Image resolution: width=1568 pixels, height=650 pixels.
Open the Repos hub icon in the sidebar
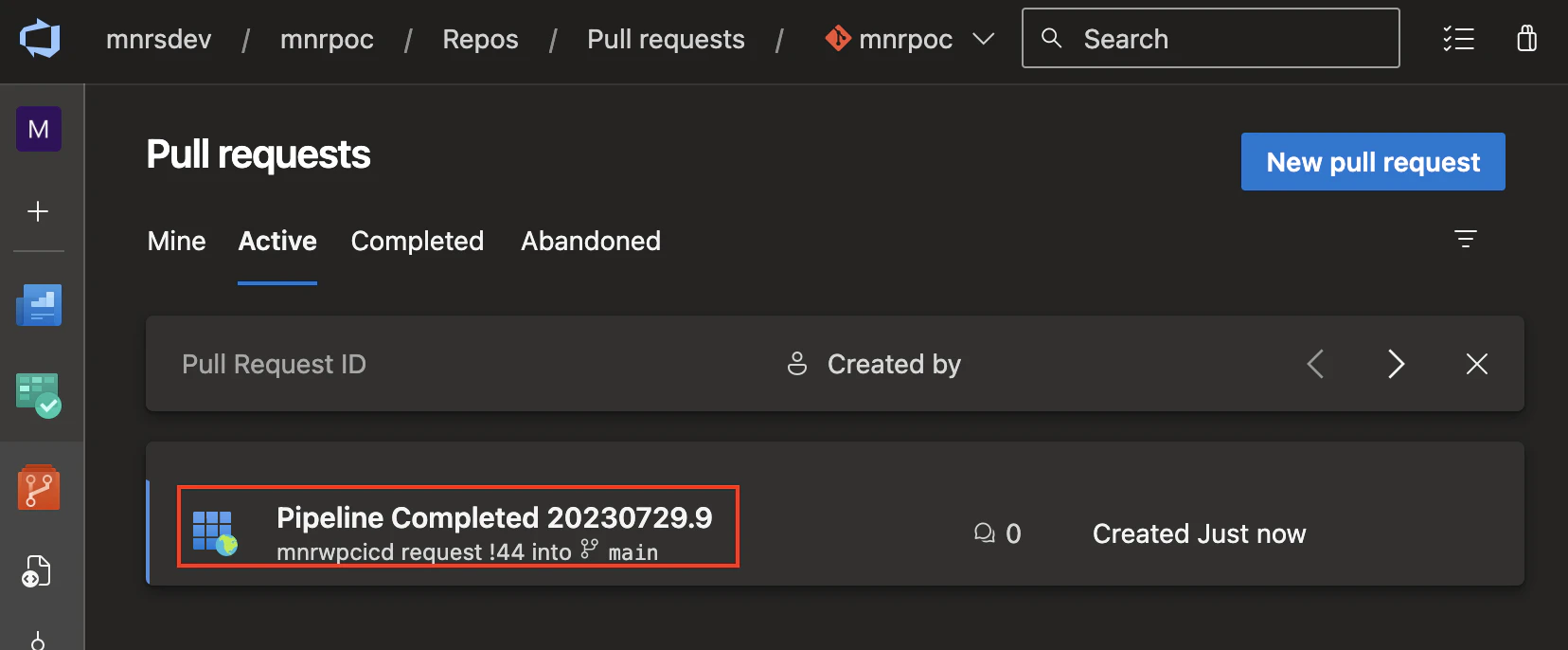pyautogui.click(x=39, y=487)
